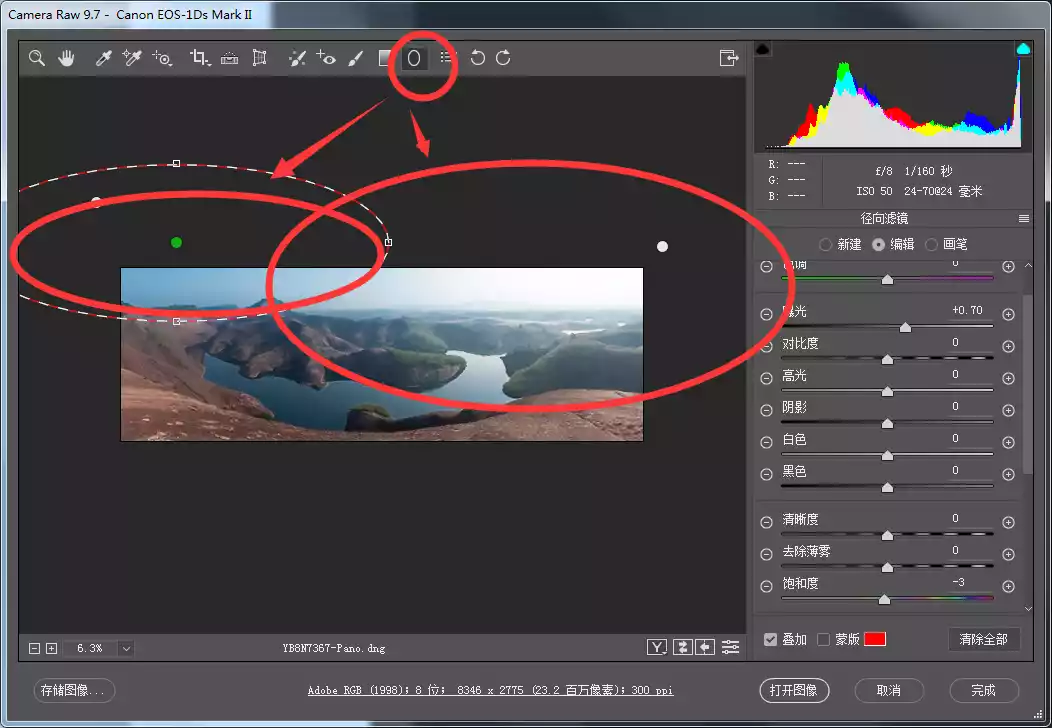The image size is (1052, 728).
Task: Enable the 蒙版 mask checkbox
Action: pyautogui.click(x=823, y=639)
